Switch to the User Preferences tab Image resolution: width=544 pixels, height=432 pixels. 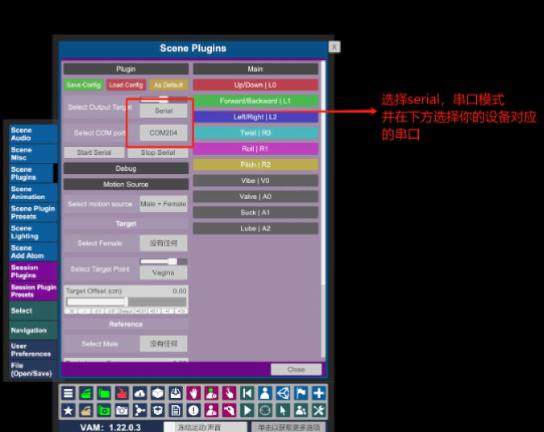33,350
